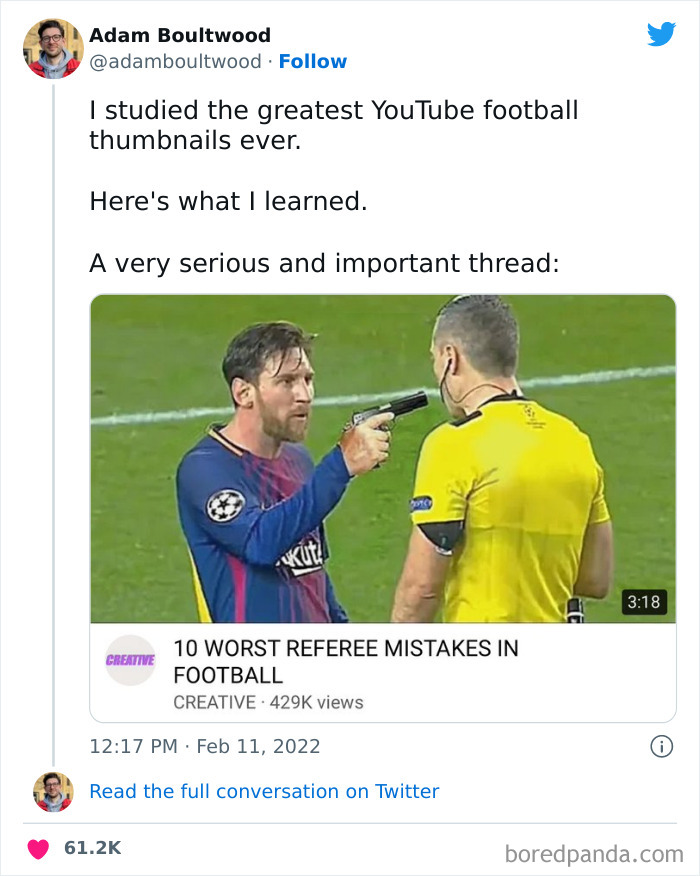The image size is (700, 876).
Task: Click the timestamp 12:17 PM Feb 11 2022
Action: click(205, 746)
